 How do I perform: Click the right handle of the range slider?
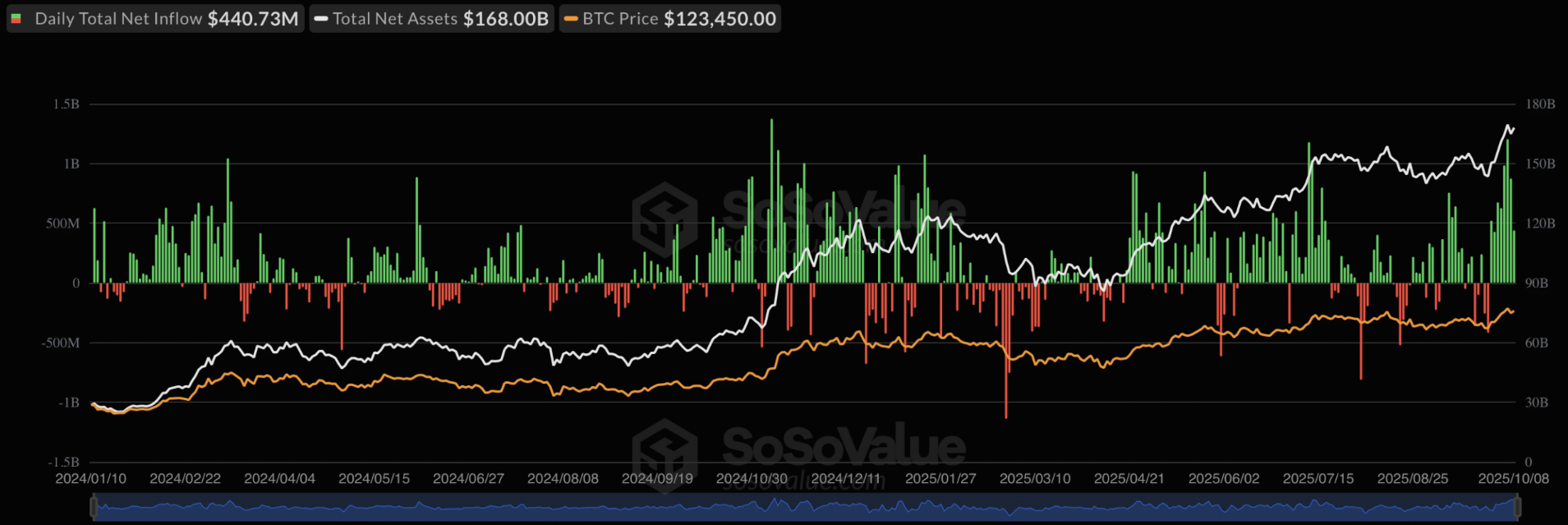click(x=1517, y=507)
